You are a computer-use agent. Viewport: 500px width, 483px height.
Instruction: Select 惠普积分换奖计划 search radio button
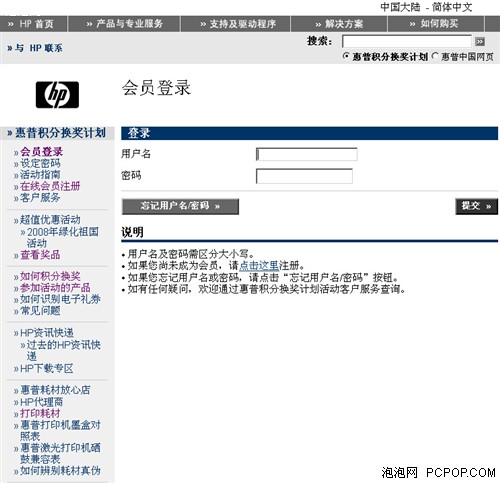point(346,56)
